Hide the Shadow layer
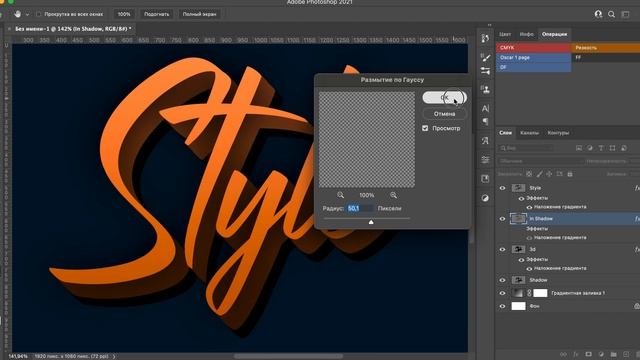Viewport: 640px width, 360px height. 502,280
